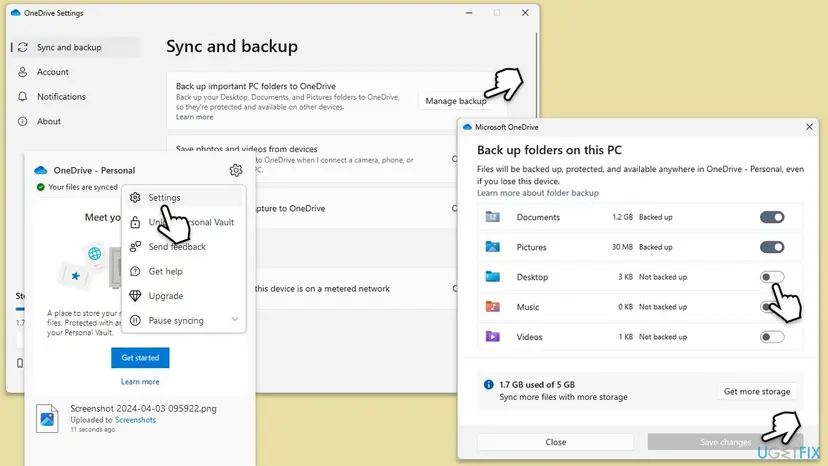Click the Pictures folder icon
Viewport: 828px width, 466px height.
(493, 247)
